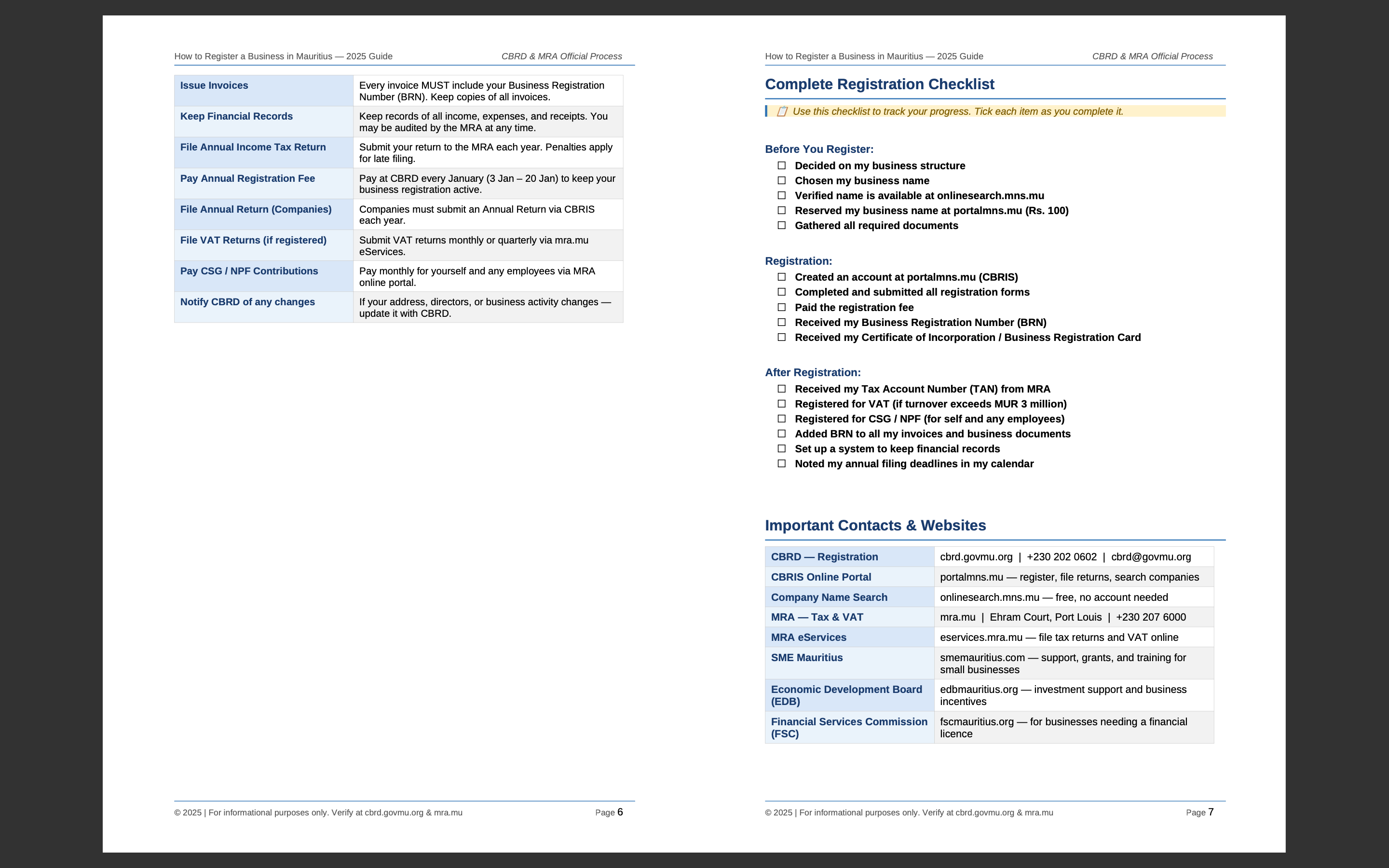The height and width of the screenshot is (868, 1389).
Task: Select the 'Issue Invoices' table cell
Action: (263, 91)
